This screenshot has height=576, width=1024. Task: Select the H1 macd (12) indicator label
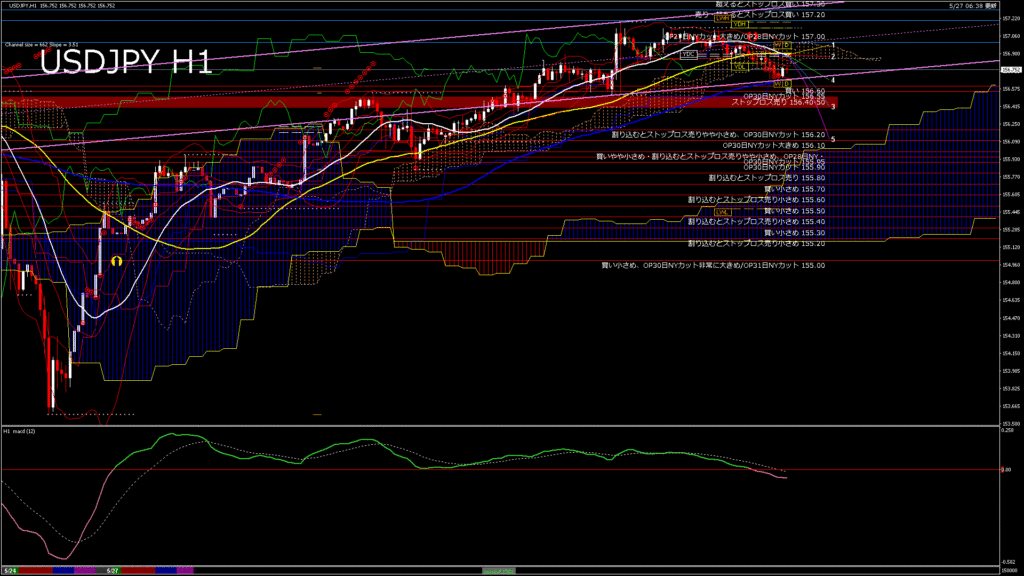pos(20,431)
